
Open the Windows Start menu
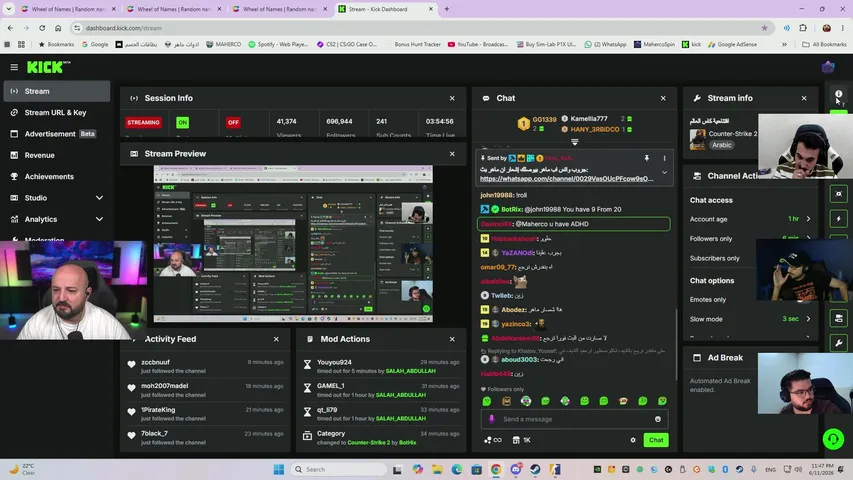coord(279,469)
